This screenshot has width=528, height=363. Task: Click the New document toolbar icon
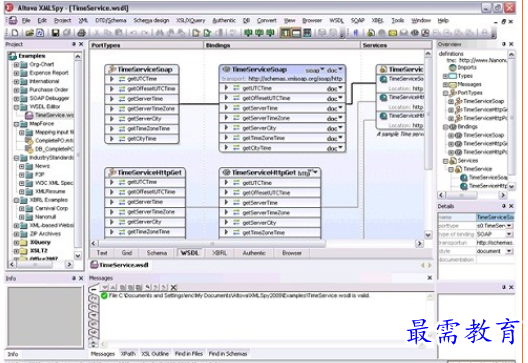15,33
